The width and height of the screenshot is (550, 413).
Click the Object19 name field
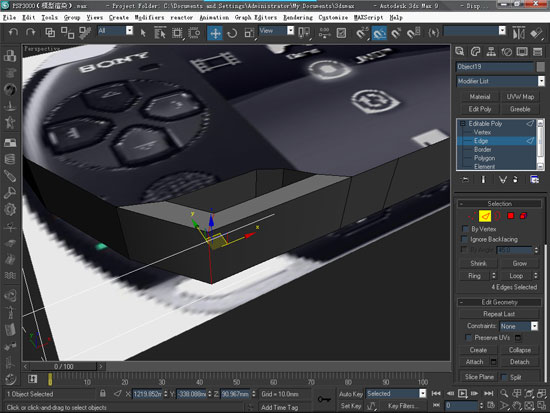(x=495, y=67)
